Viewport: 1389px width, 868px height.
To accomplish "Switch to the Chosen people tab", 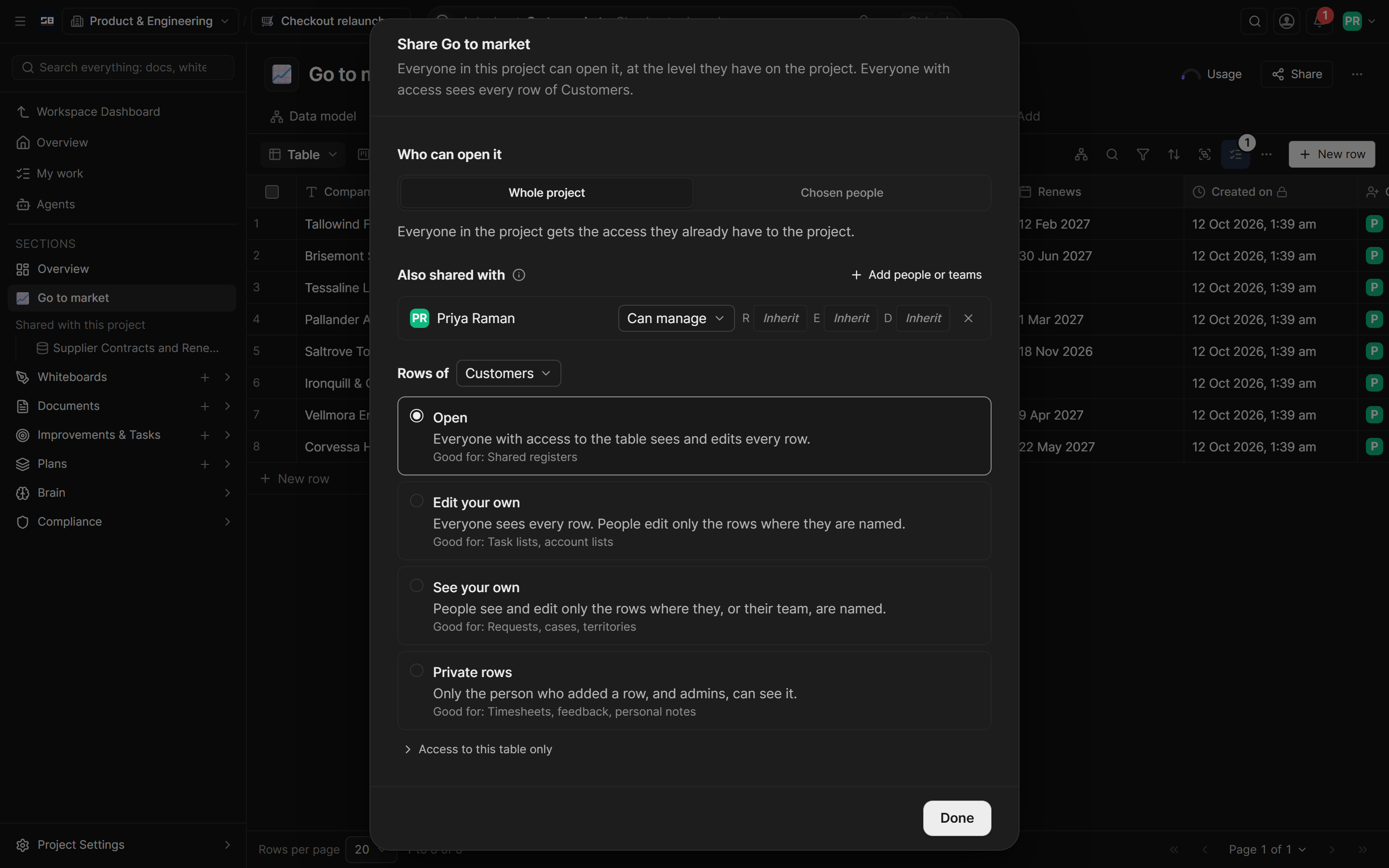I will click(x=842, y=193).
